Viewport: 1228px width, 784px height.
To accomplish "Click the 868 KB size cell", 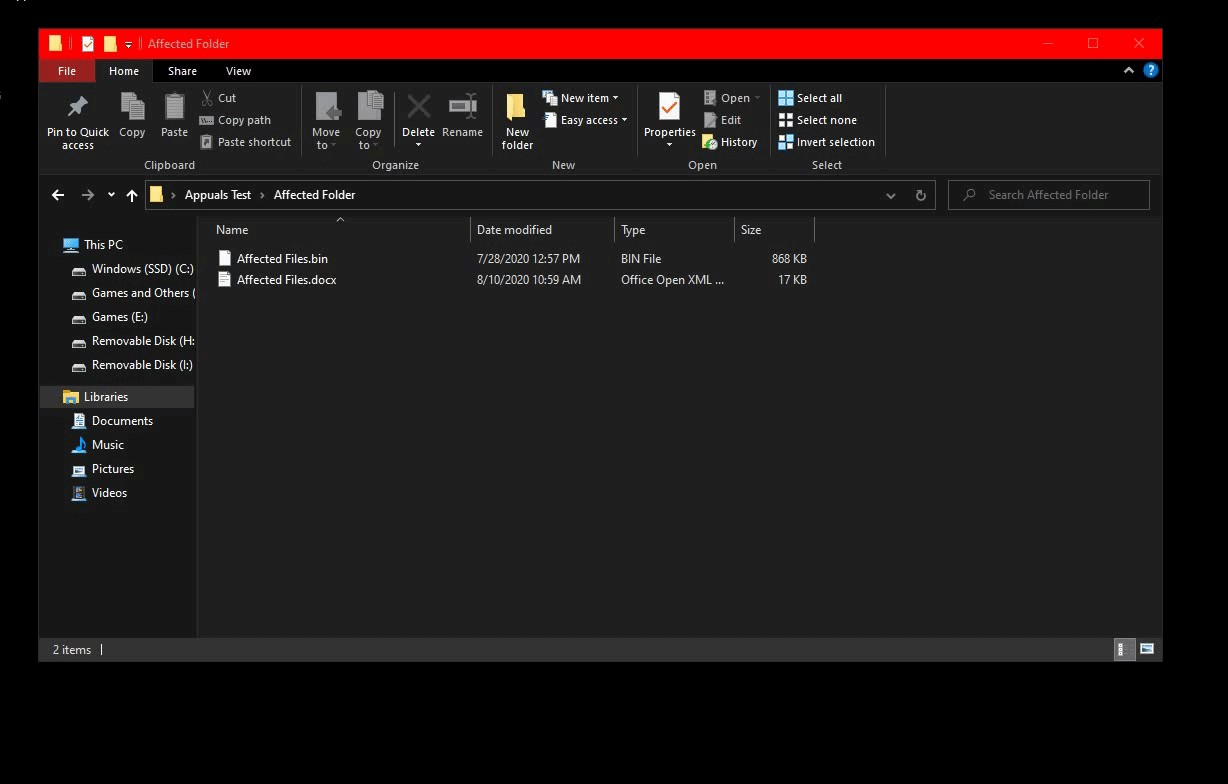I will (789, 259).
